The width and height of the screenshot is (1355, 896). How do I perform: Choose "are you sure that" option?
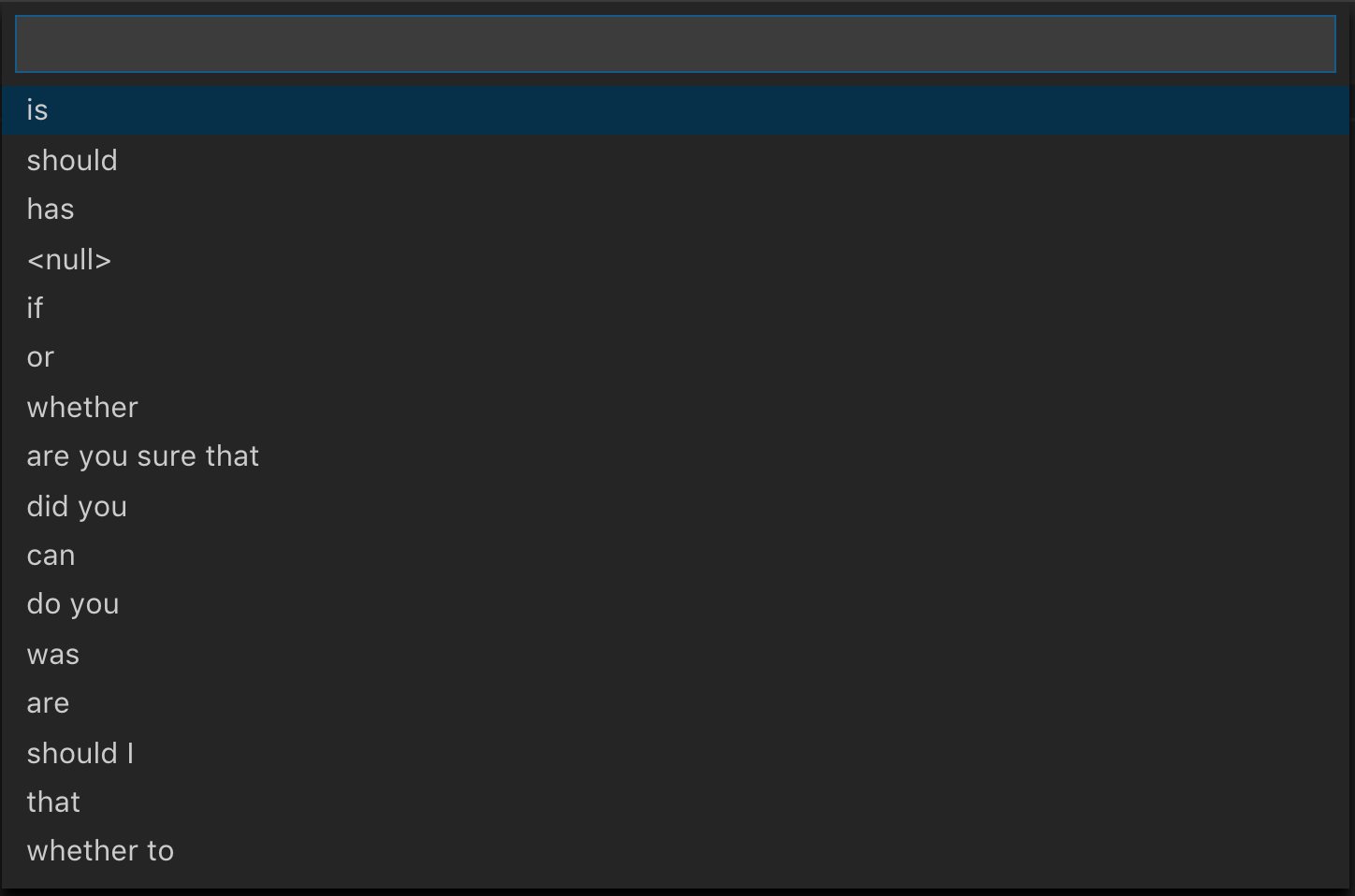pyautogui.click(x=675, y=456)
